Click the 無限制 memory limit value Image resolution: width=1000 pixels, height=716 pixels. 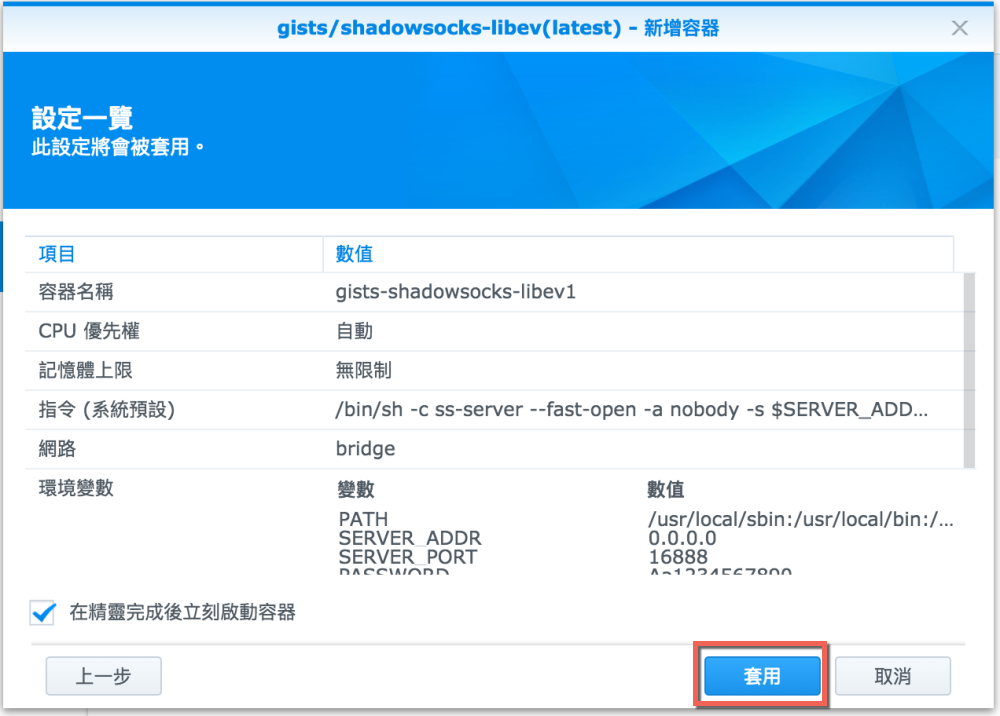[364, 370]
